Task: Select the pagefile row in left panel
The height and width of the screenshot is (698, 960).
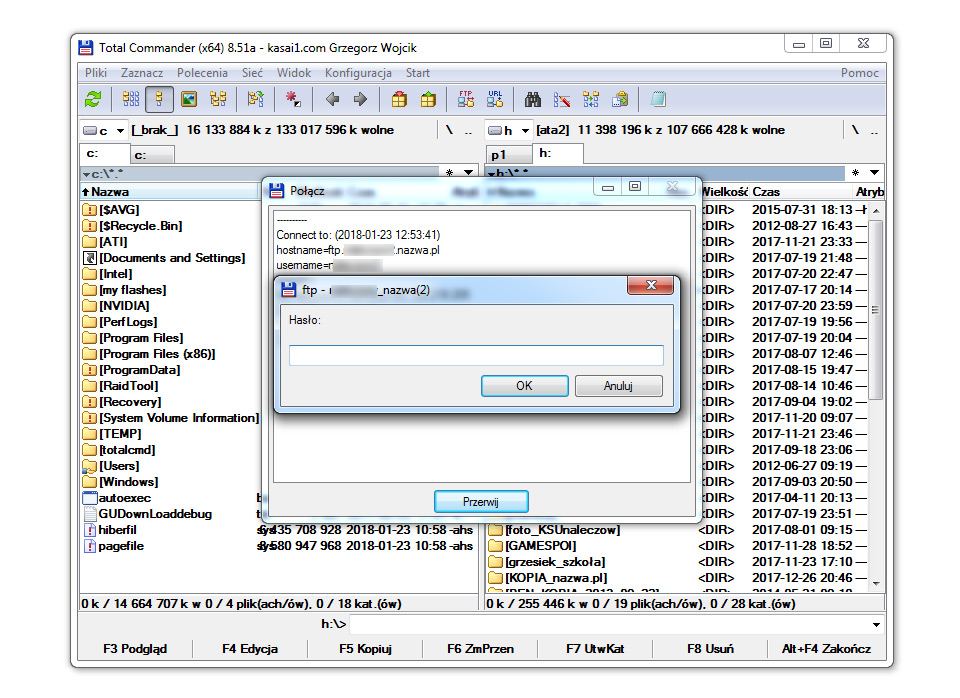Action: (279, 546)
